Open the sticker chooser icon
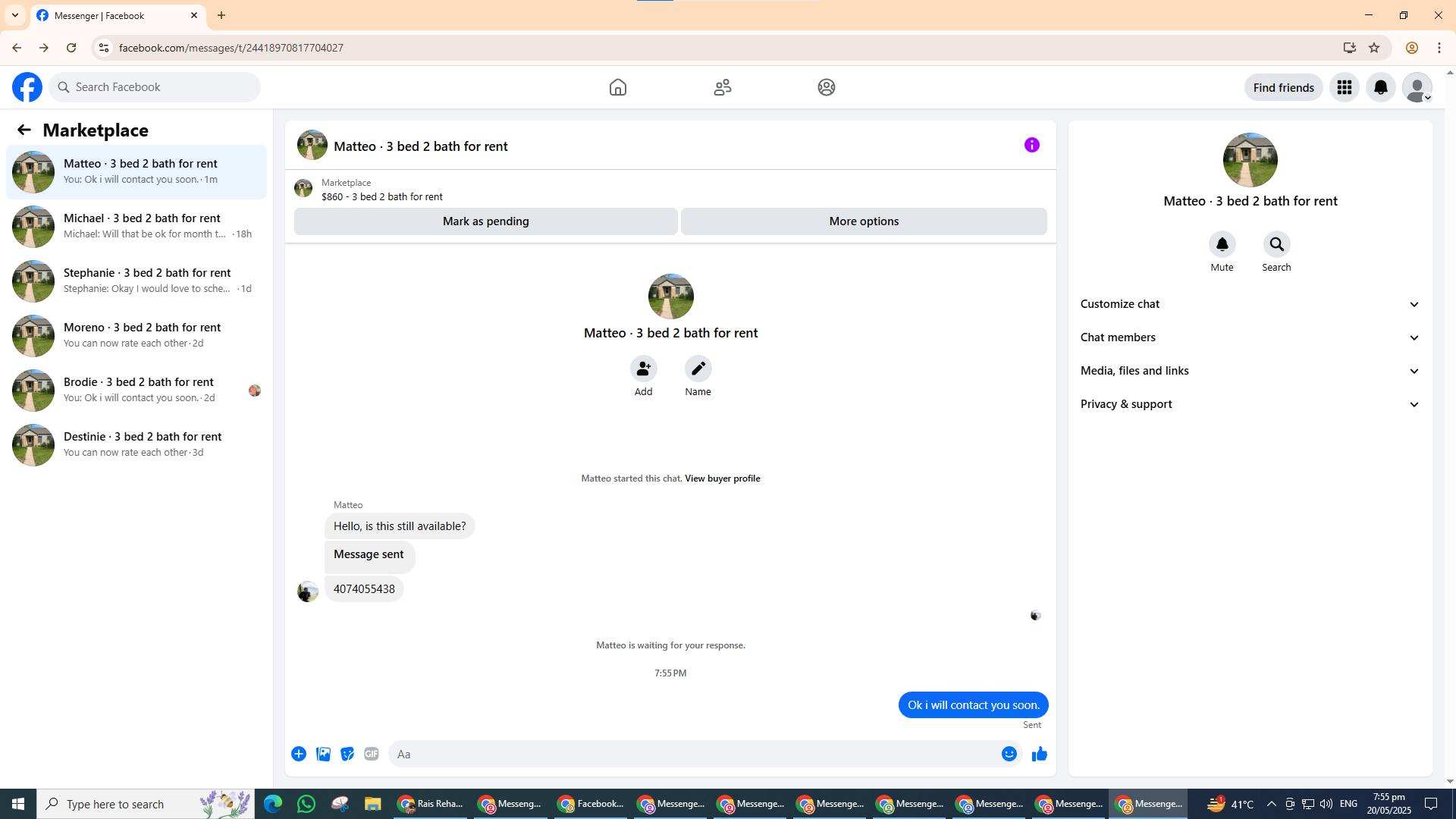This screenshot has height=819, width=1456. point(347,754)
